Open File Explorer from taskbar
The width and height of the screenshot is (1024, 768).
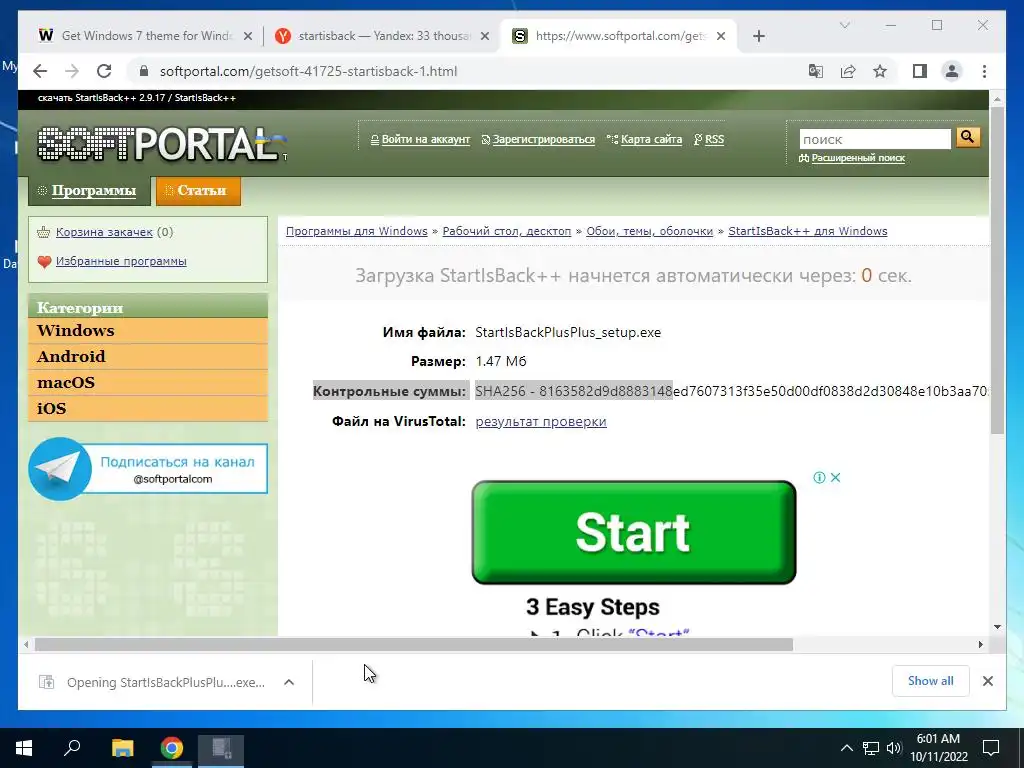tap(122, 748)
